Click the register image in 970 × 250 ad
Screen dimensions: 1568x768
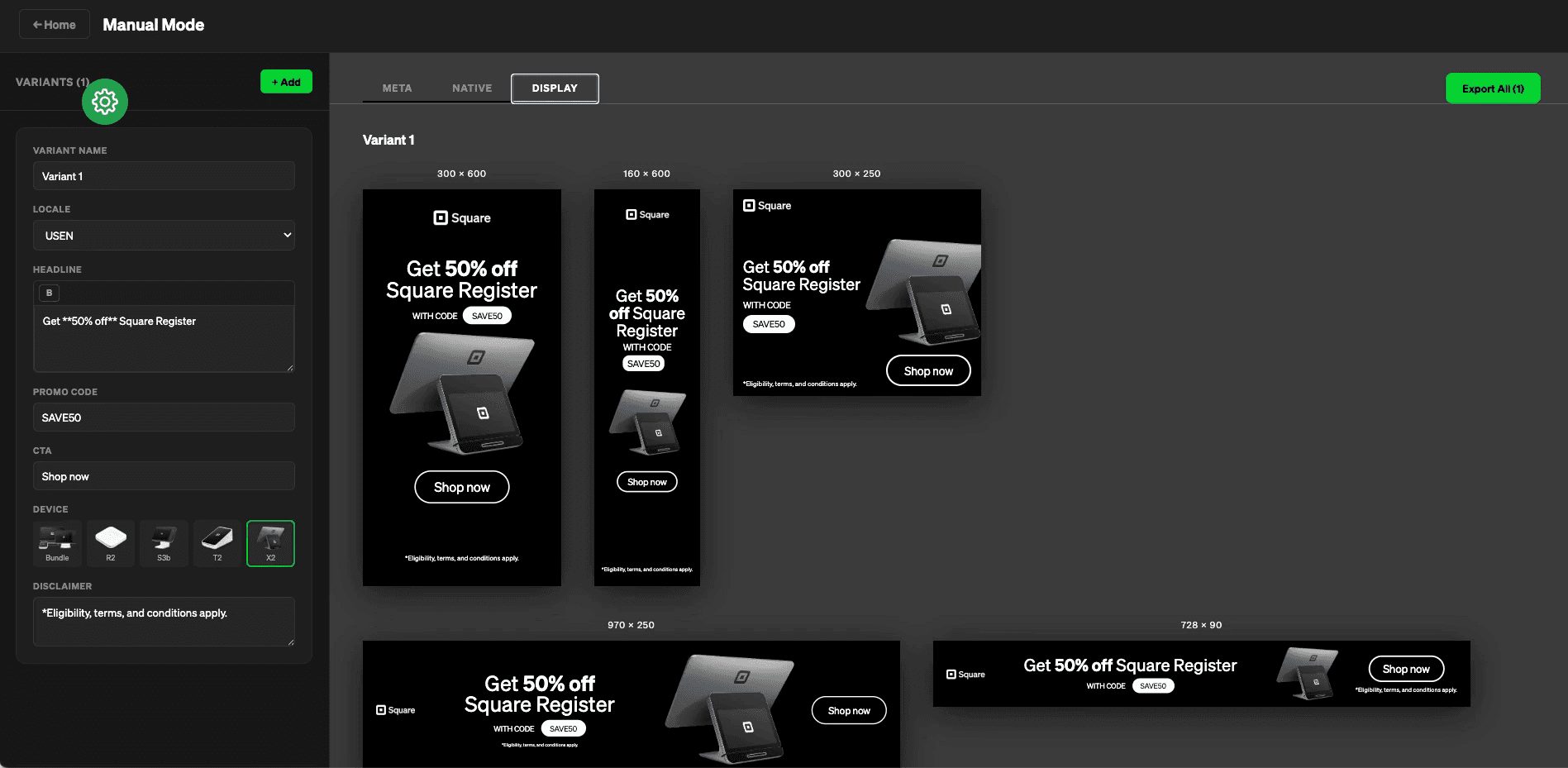coord(729,708)
